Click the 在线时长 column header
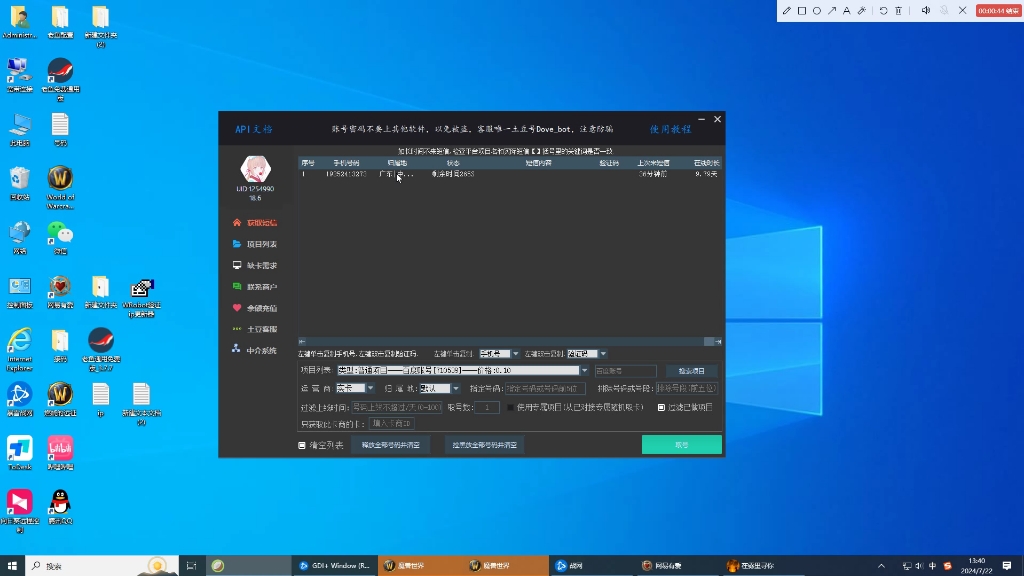1024x576 pixels. [705, 163]
